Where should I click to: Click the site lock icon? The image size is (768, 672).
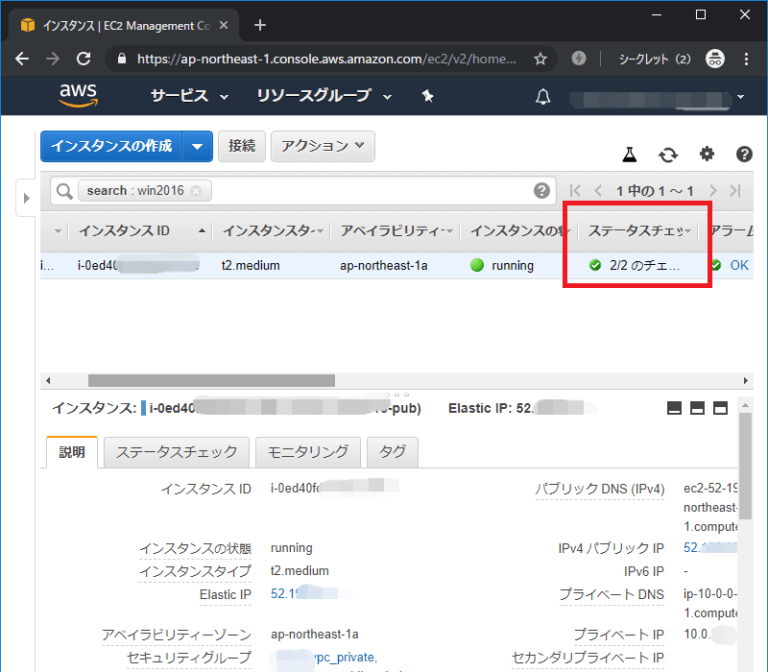click(x=121, y=59)
